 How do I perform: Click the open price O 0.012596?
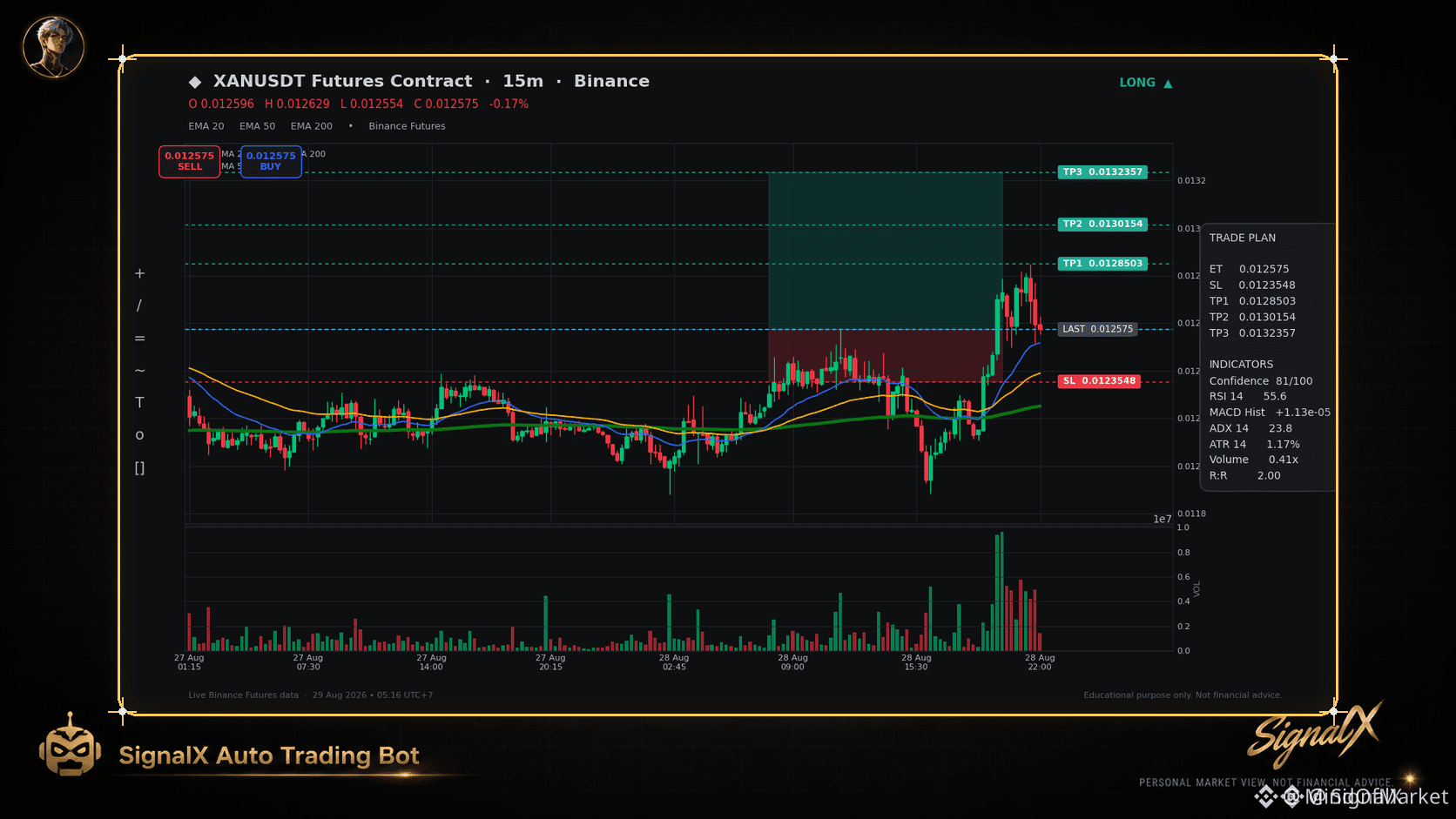[x=221, y=104]
